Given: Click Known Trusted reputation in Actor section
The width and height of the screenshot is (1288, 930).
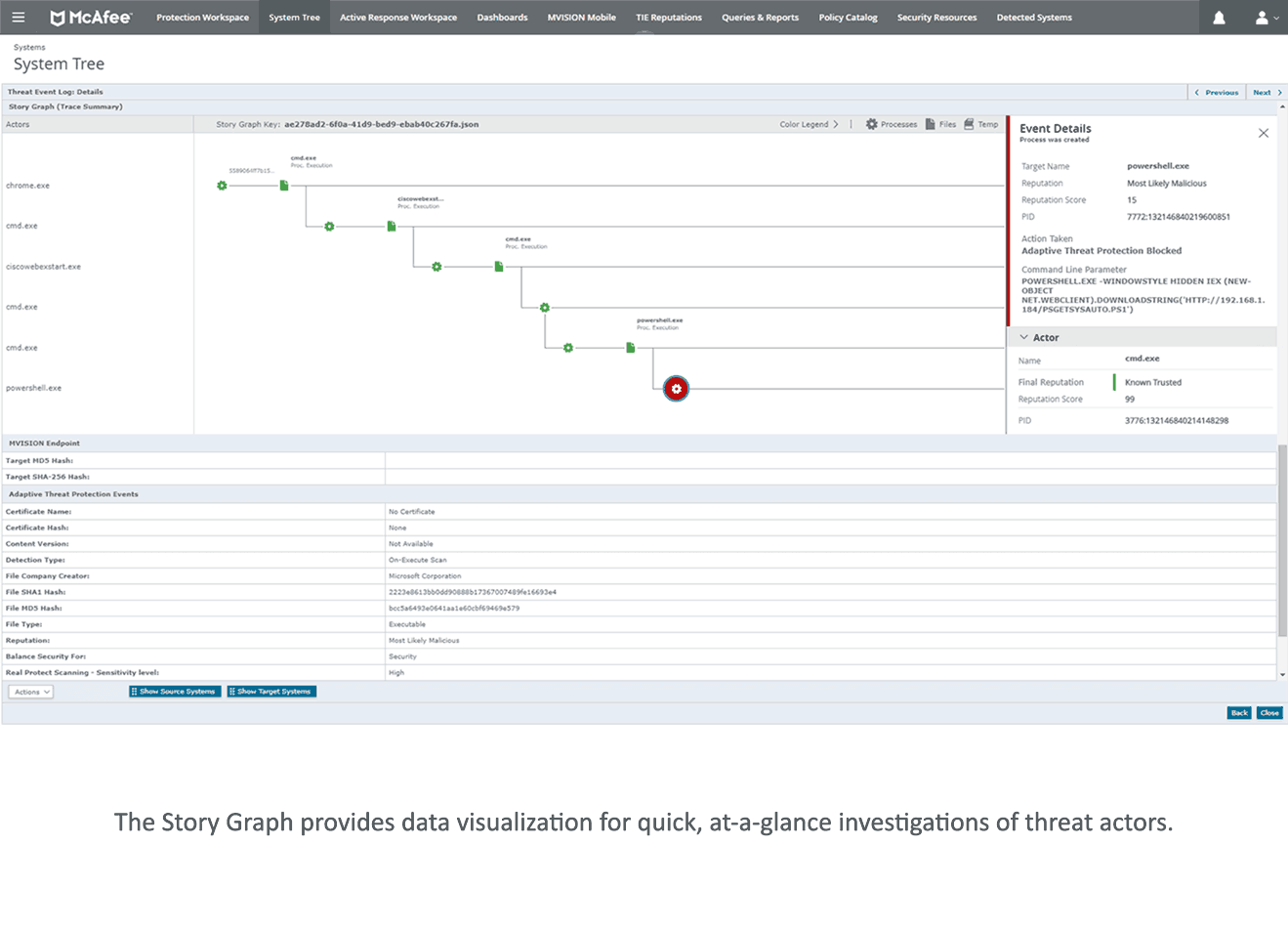Looking at the screenshot, I should pos(1153,382).
